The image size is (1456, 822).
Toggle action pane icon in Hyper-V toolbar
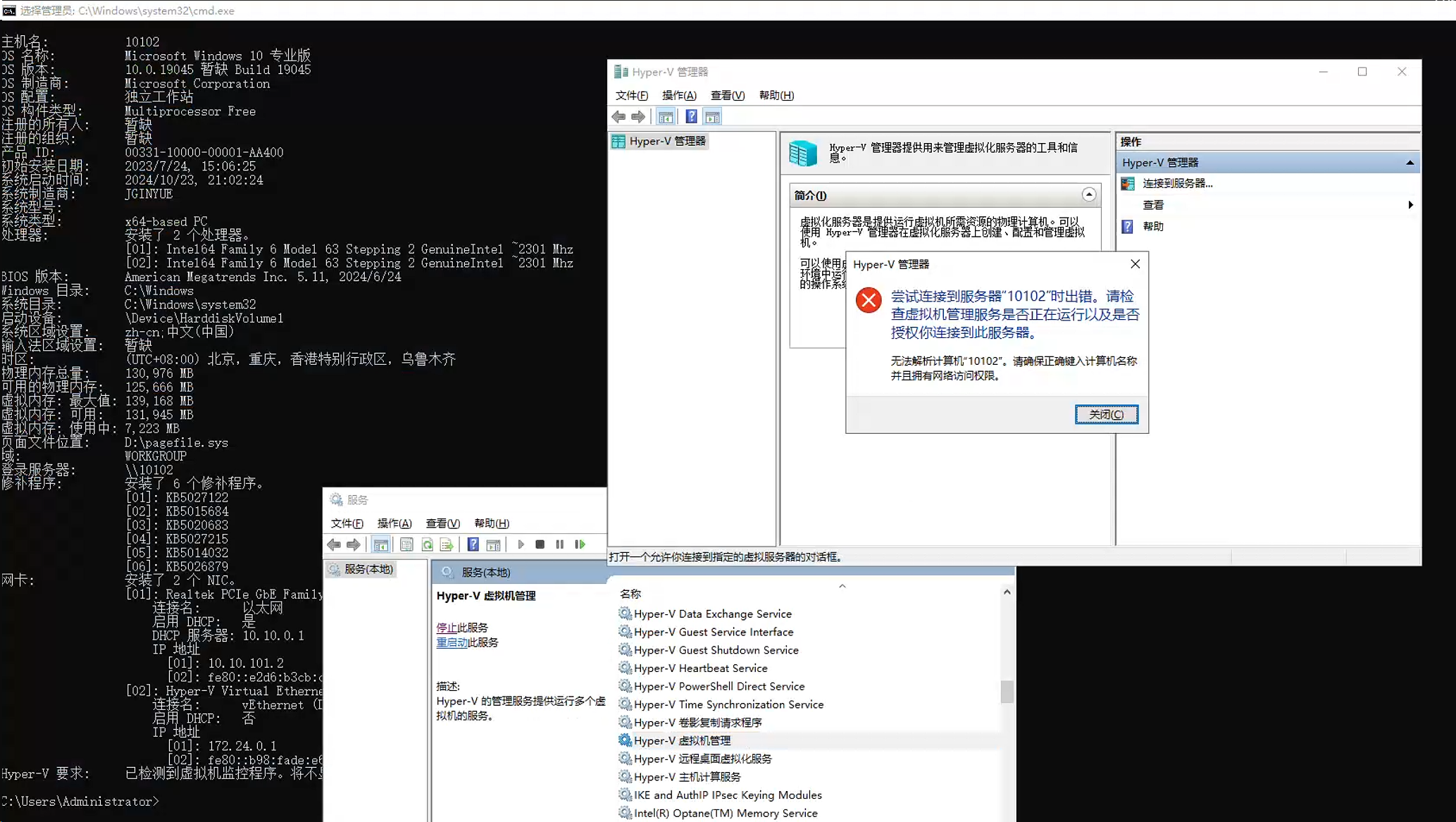point(712,117)
